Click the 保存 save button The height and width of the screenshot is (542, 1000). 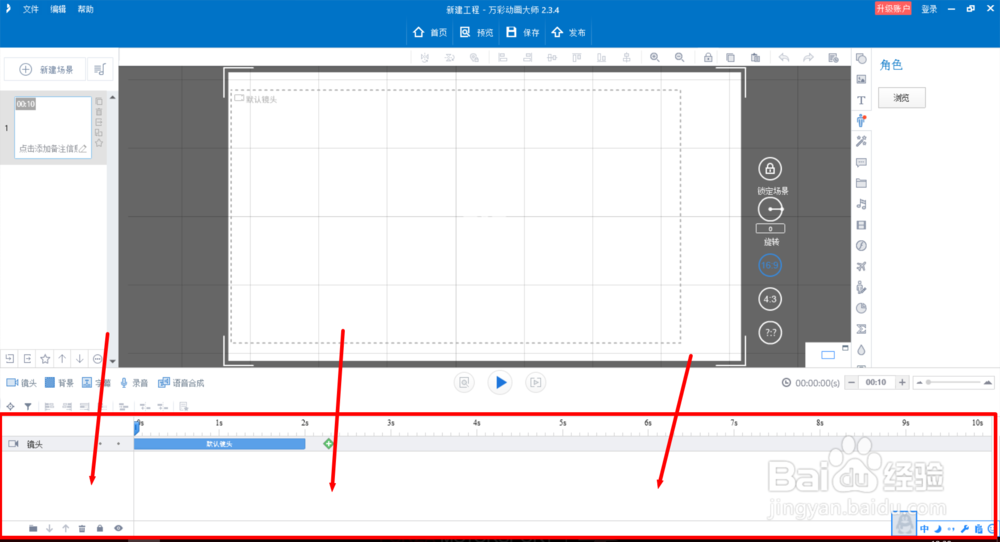[x=523, y=33]
